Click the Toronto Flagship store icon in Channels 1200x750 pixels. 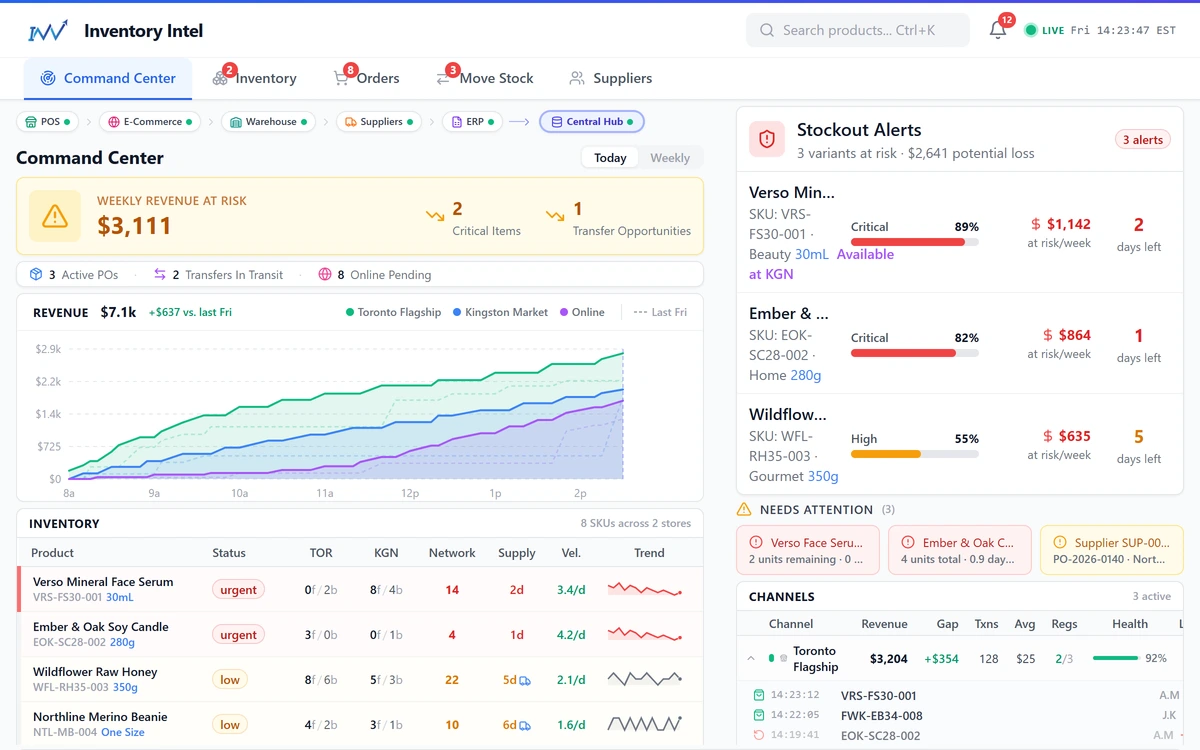783,658
